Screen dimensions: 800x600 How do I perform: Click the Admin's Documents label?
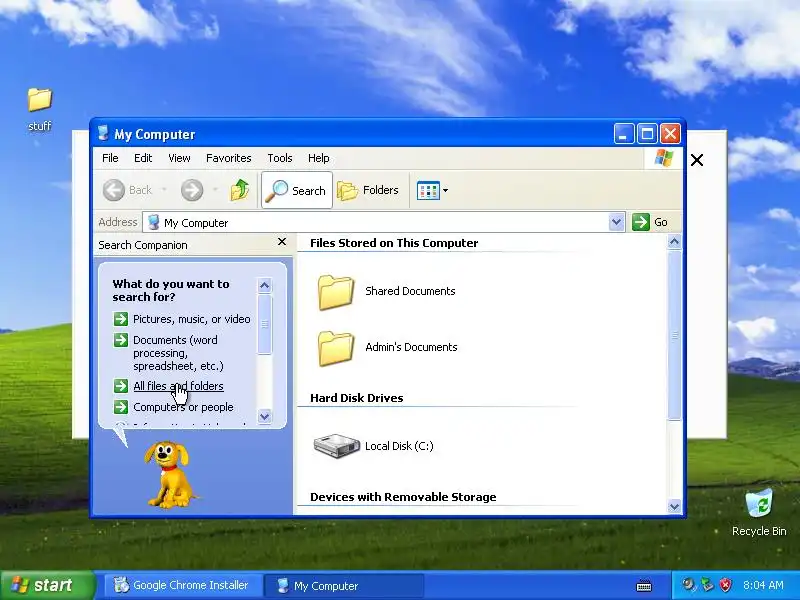click(411, 347)
